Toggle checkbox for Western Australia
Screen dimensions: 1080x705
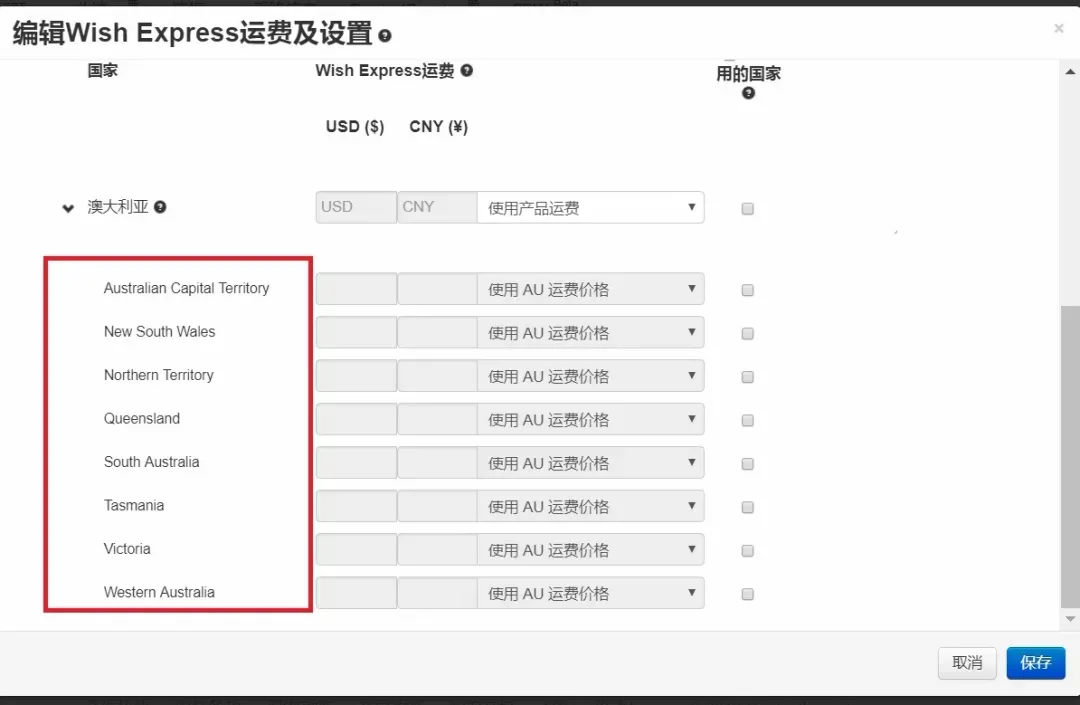pyautogui.click(x=747, y=593)
